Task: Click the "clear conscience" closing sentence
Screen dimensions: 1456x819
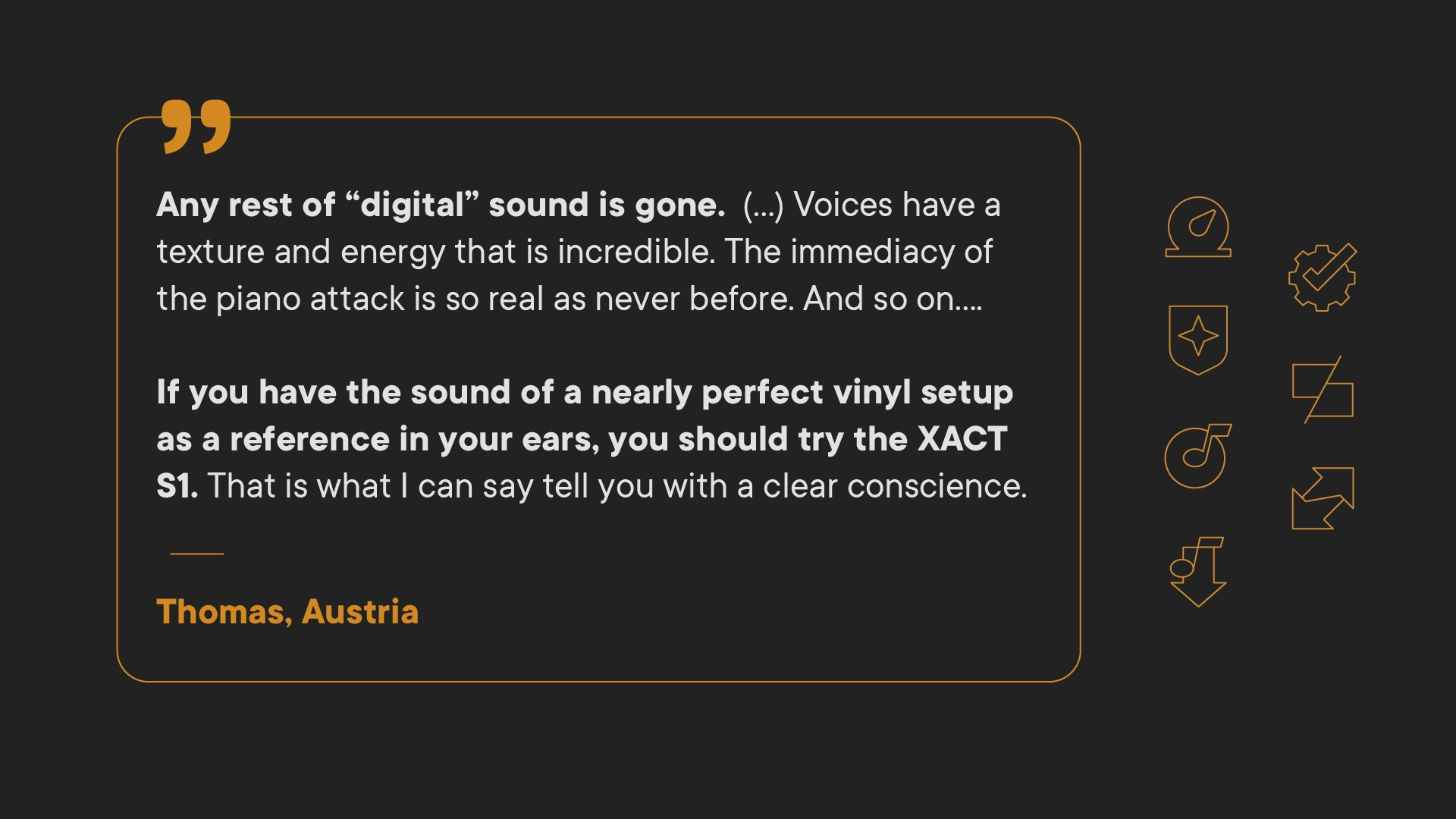Action: [x=617, y=486]
